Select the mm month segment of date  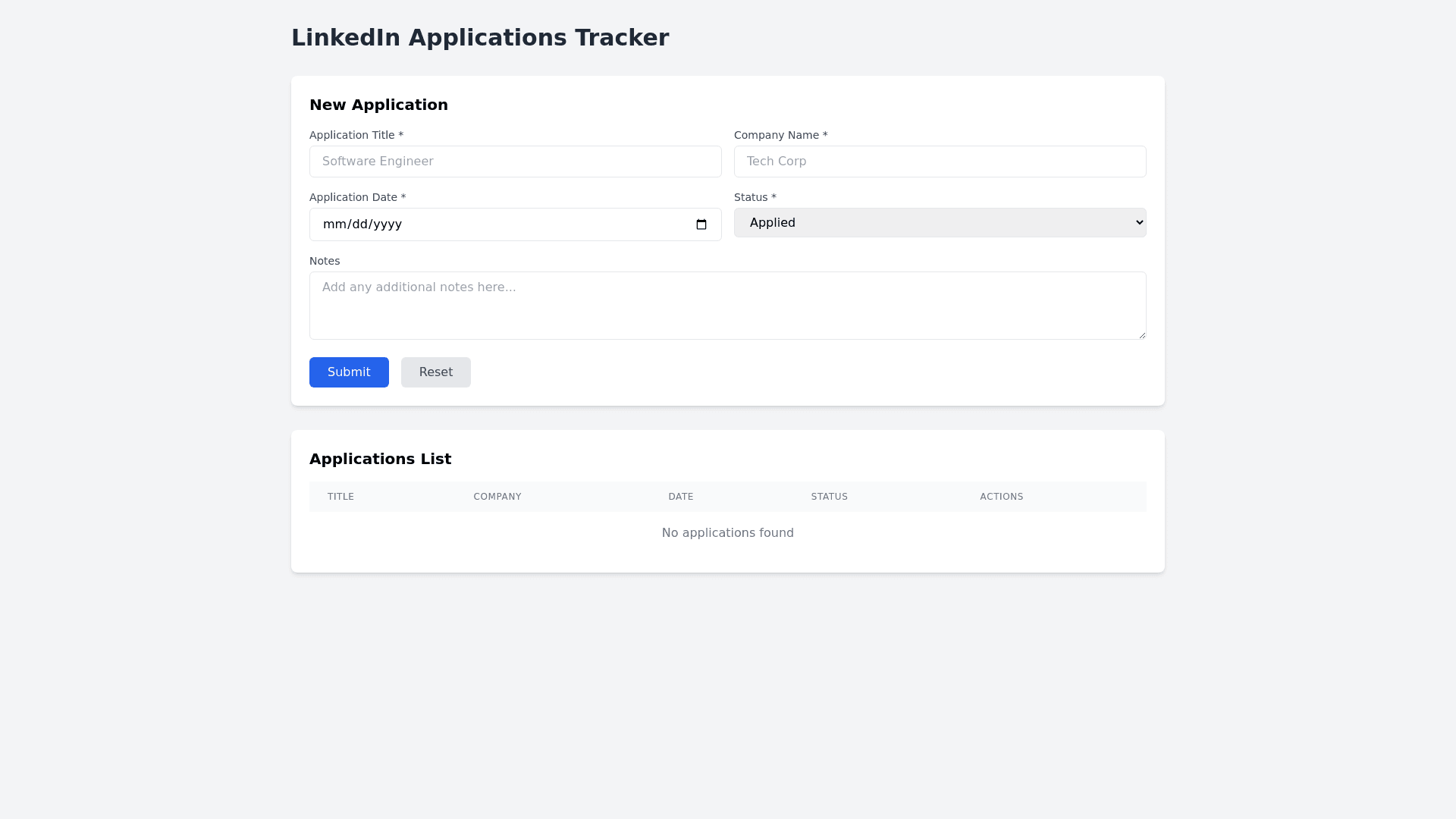click(334, 224)
